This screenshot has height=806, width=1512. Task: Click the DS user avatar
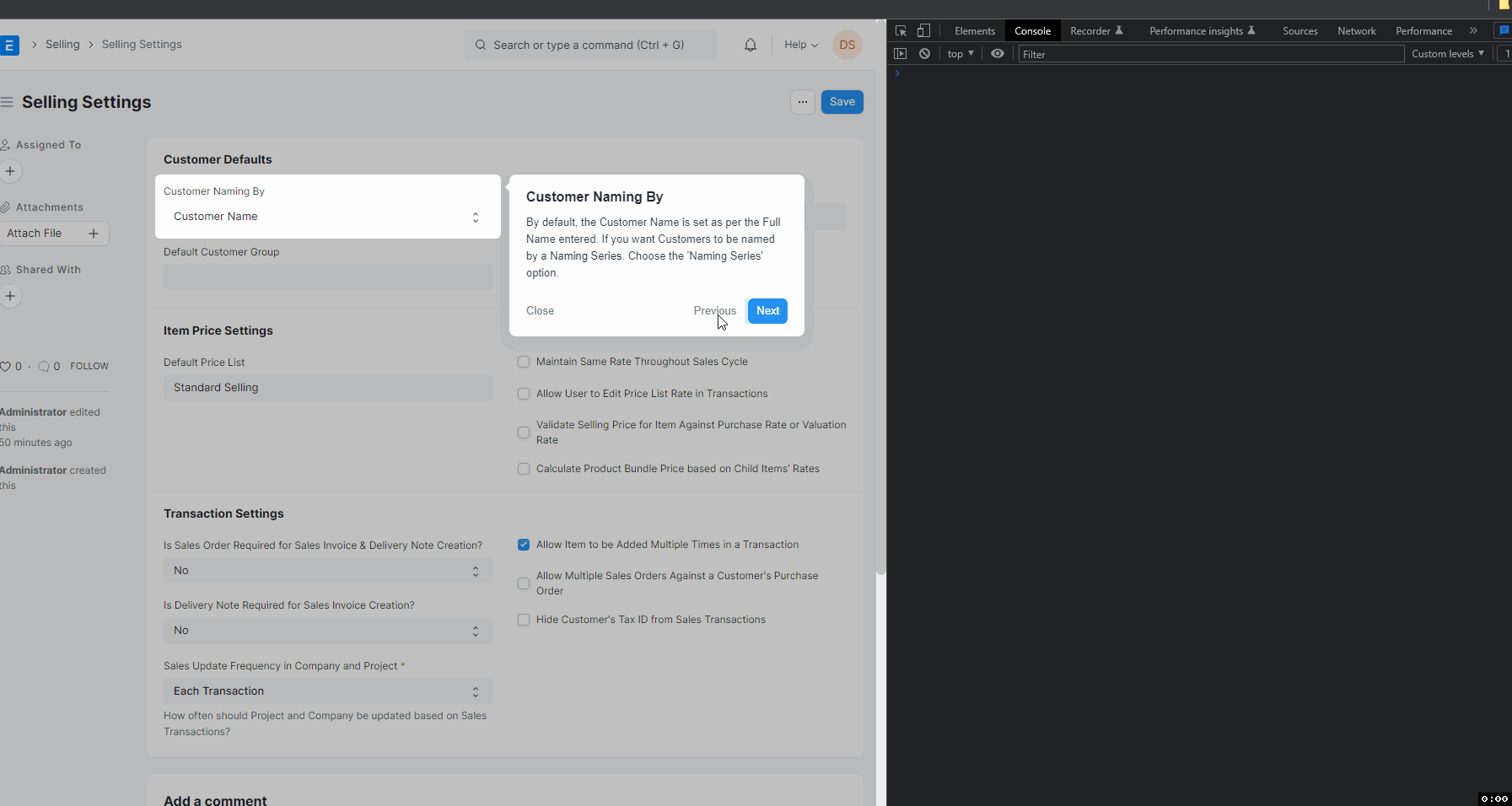[x=847, y=45]
